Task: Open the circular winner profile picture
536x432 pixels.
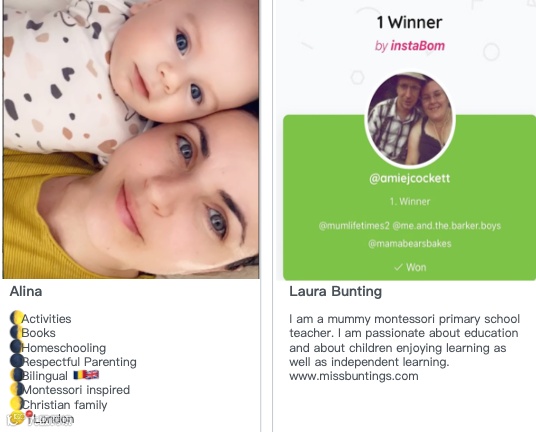Action: pos(410,120)
